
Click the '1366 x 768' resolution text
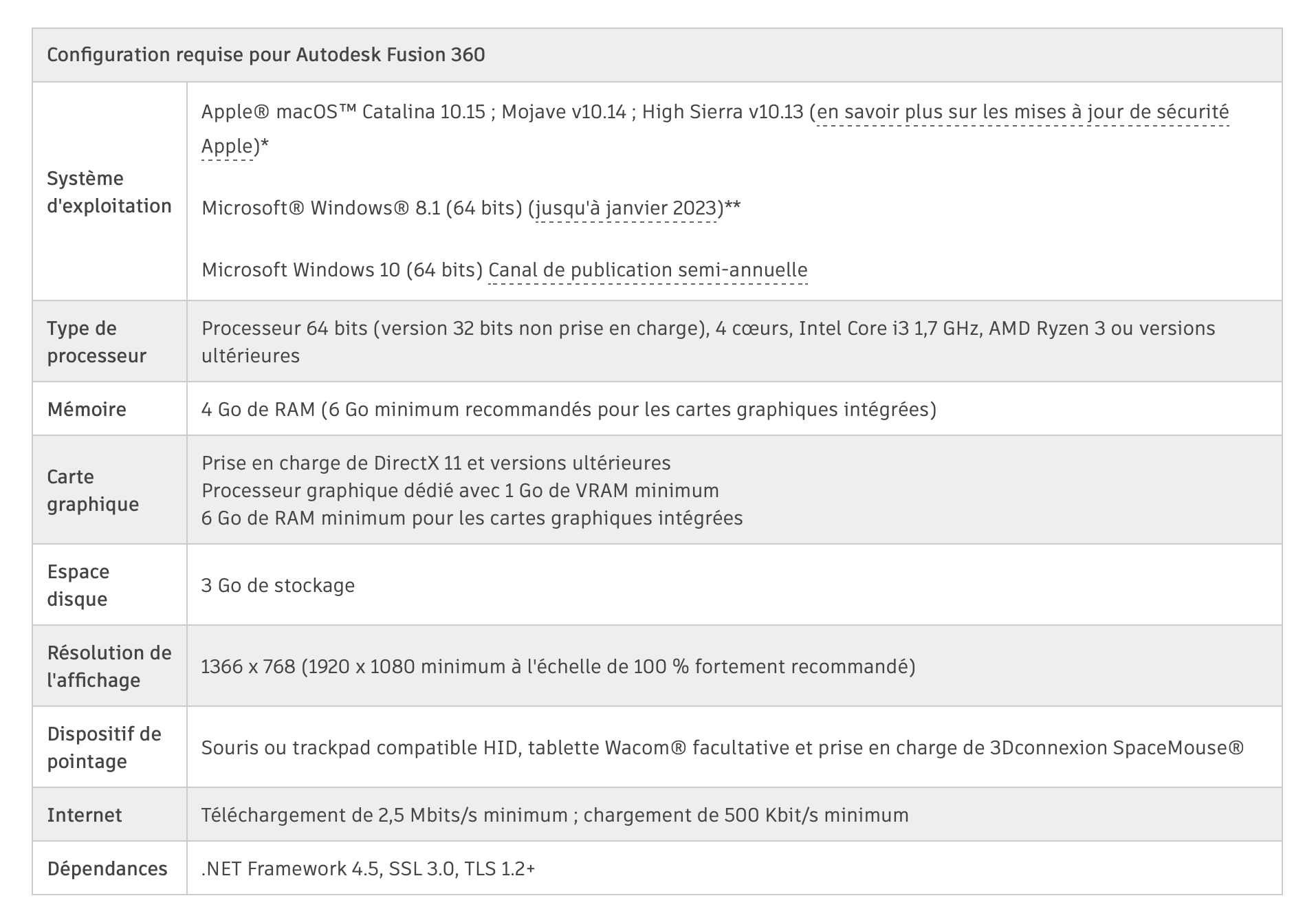coord(248,666)
